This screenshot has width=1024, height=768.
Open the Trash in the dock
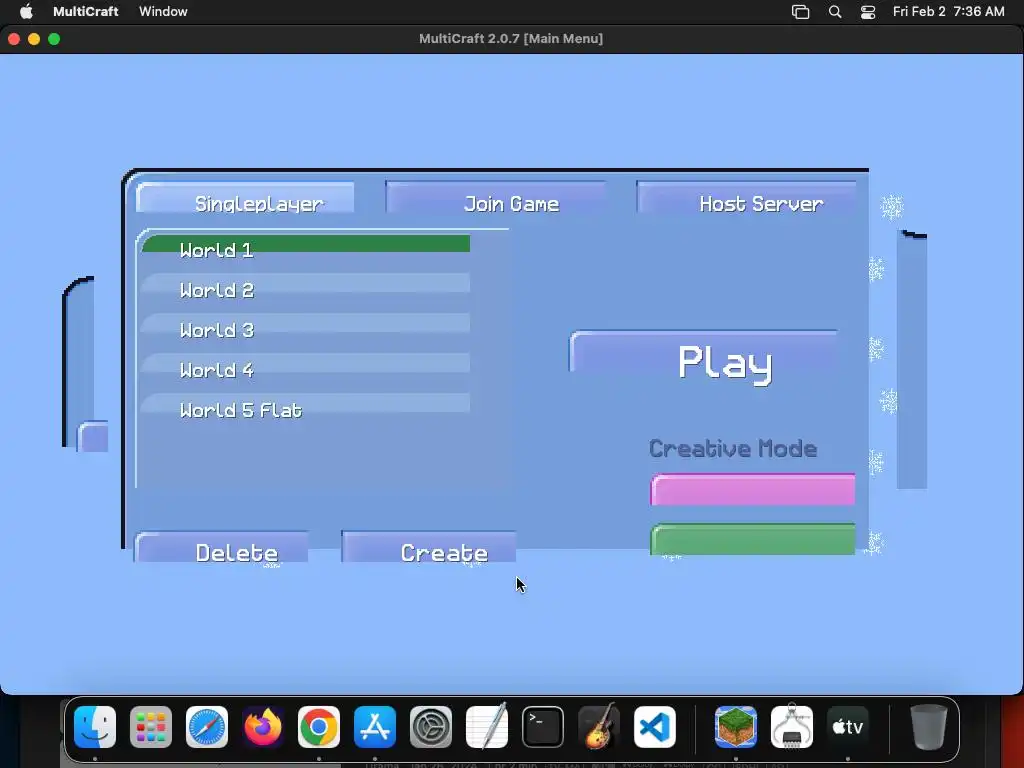pyautogui.click(x=929, y=727)
